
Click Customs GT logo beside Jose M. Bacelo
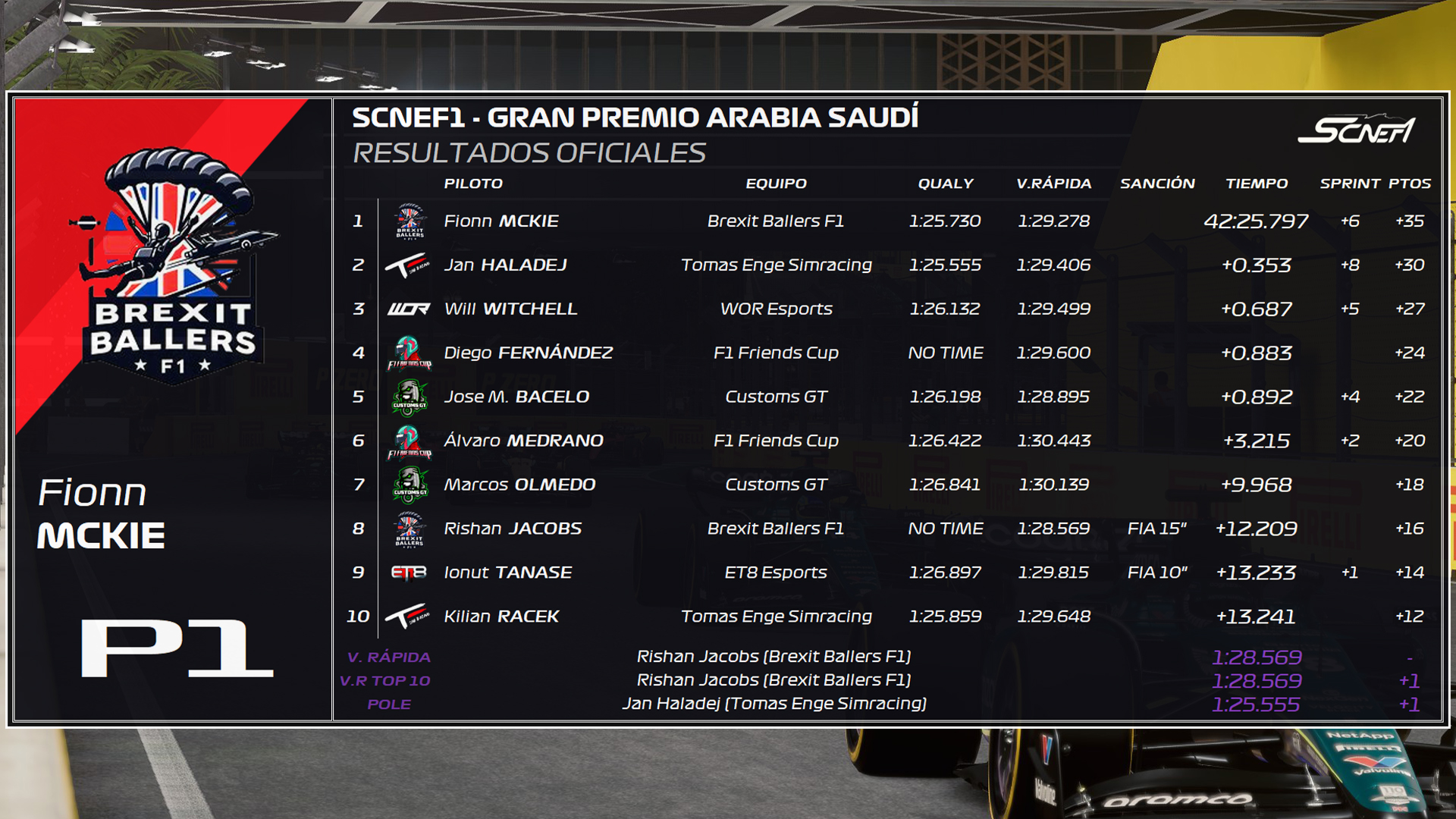409,397
